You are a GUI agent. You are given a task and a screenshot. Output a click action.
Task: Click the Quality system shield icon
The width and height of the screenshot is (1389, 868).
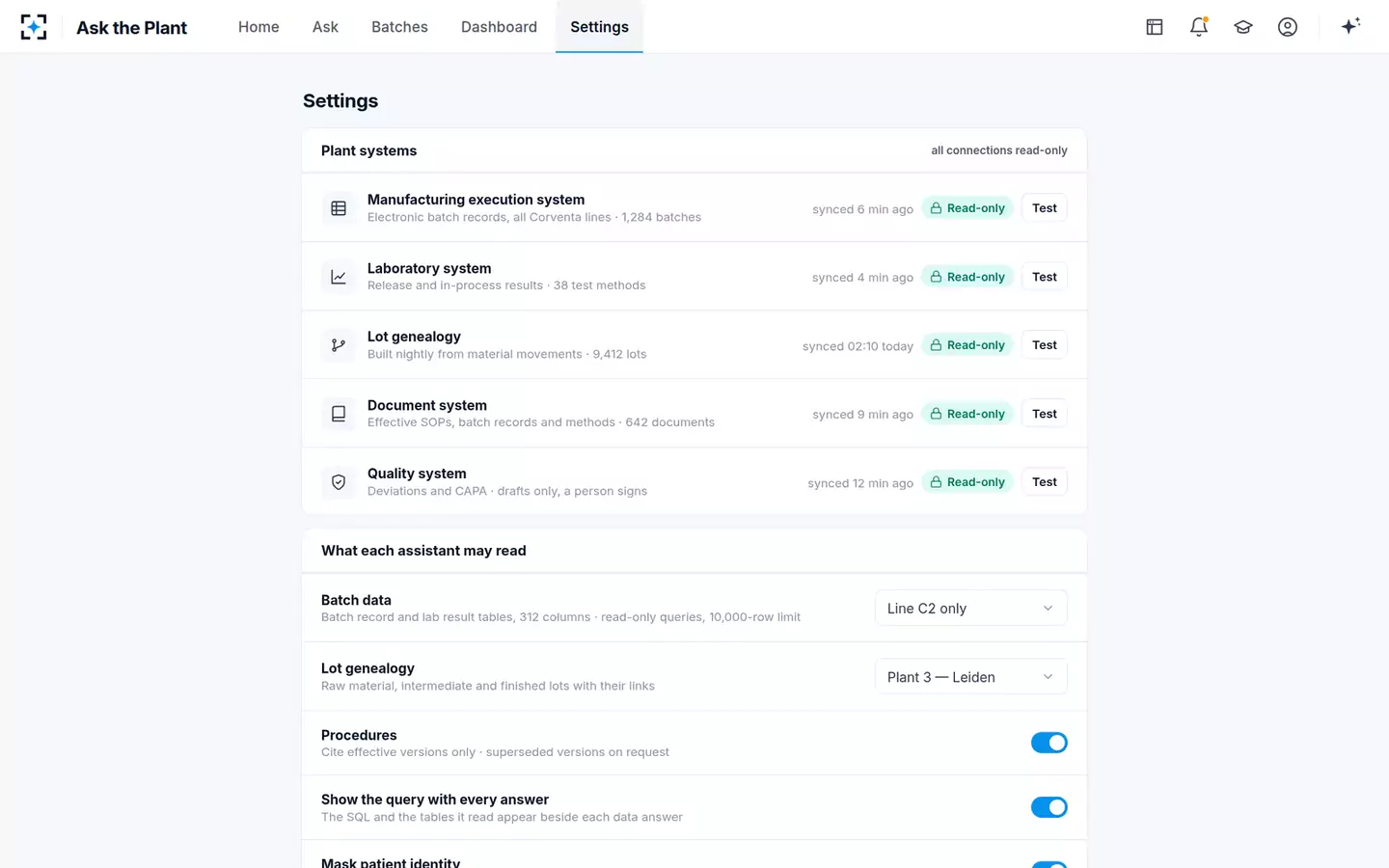tap(339, 482)
